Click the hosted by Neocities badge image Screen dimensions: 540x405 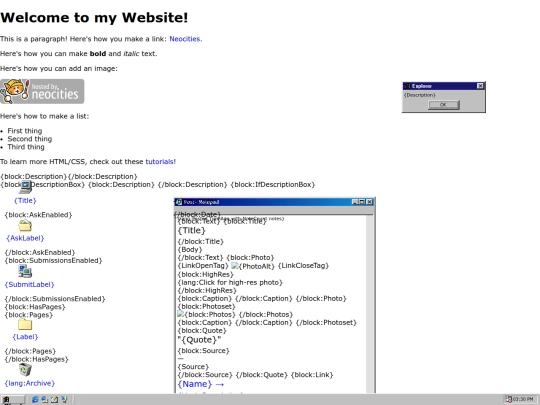(42, 92)
